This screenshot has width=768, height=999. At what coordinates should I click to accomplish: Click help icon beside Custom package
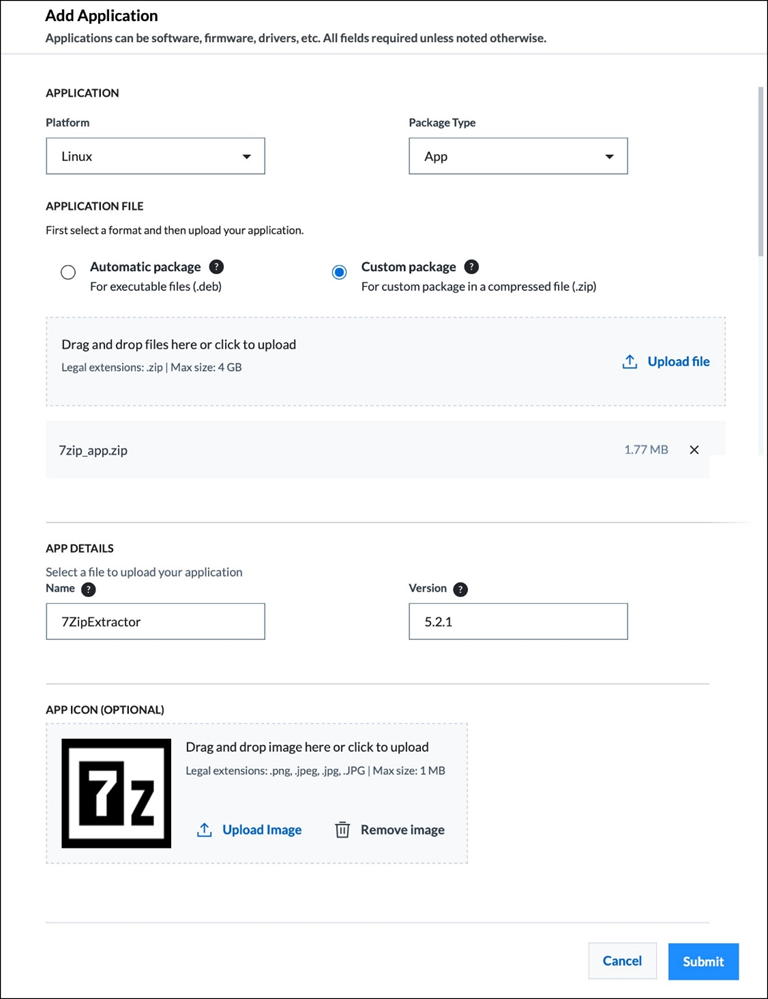tap(471, 267)
